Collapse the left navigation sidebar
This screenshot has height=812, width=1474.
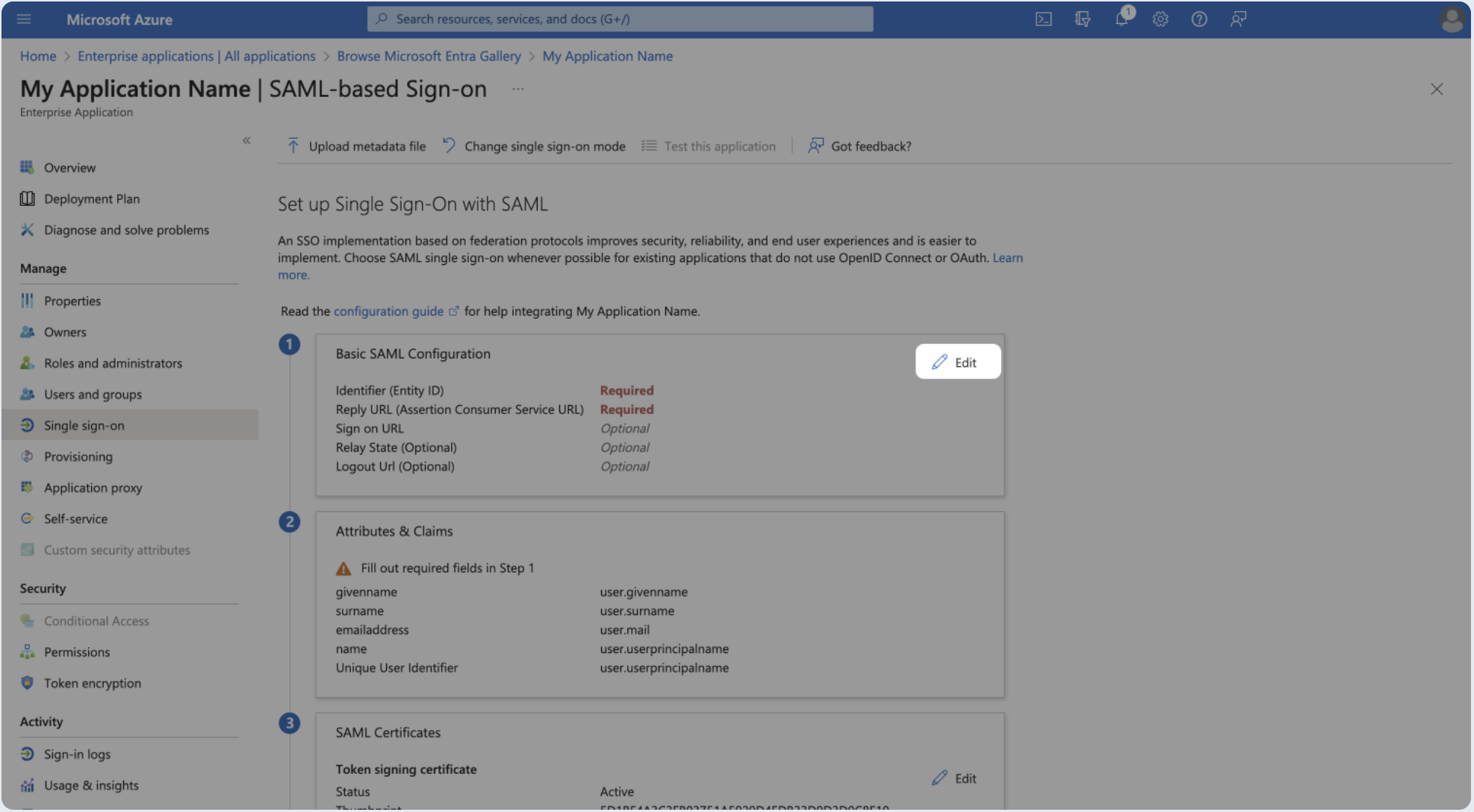(x=246, y=140)
